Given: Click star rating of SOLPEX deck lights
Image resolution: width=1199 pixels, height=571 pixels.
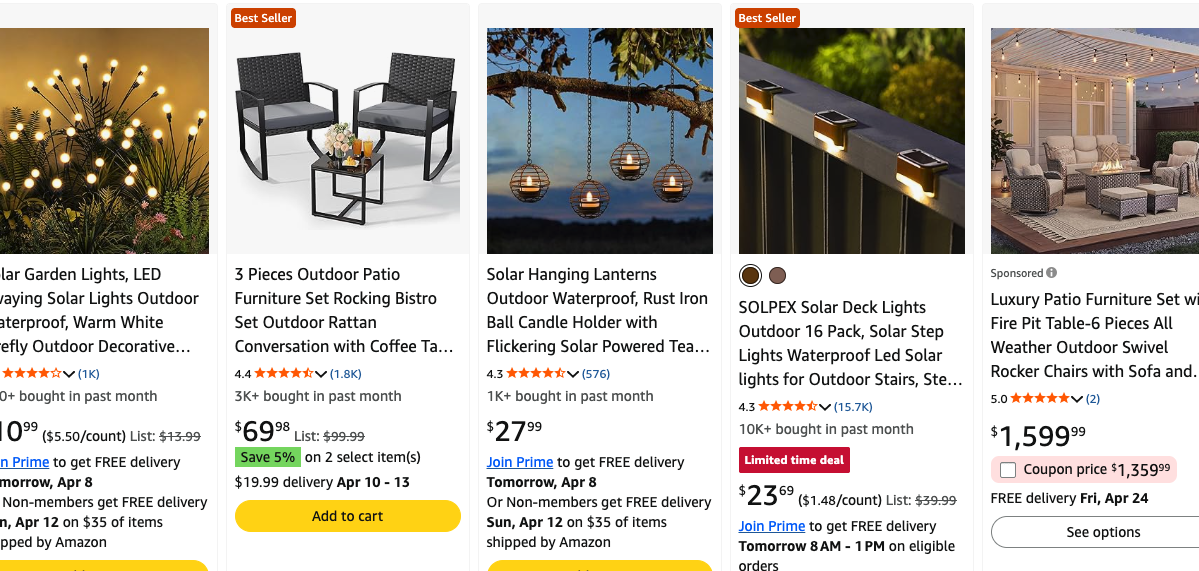Looking at the screenshot, I should point(788,407).
